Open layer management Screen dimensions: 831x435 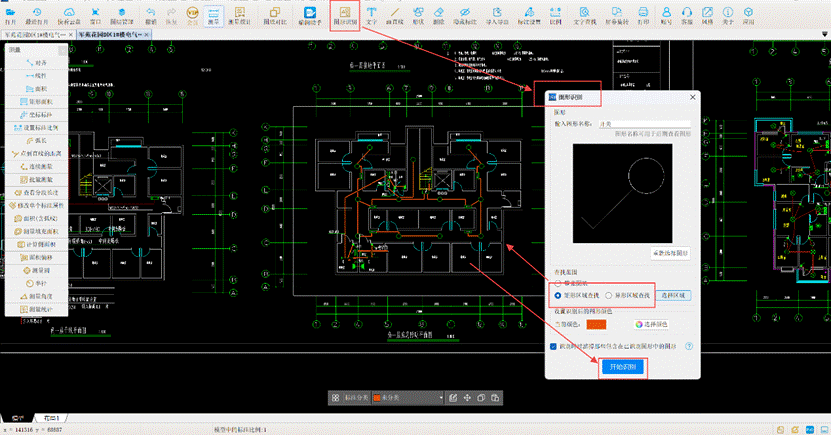[x=122, y=15]
